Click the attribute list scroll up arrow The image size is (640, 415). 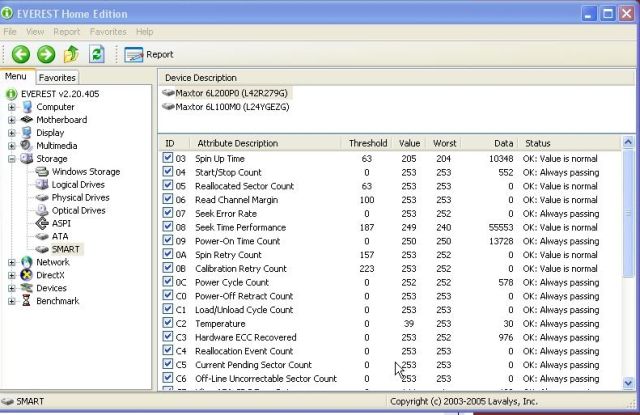628,142
